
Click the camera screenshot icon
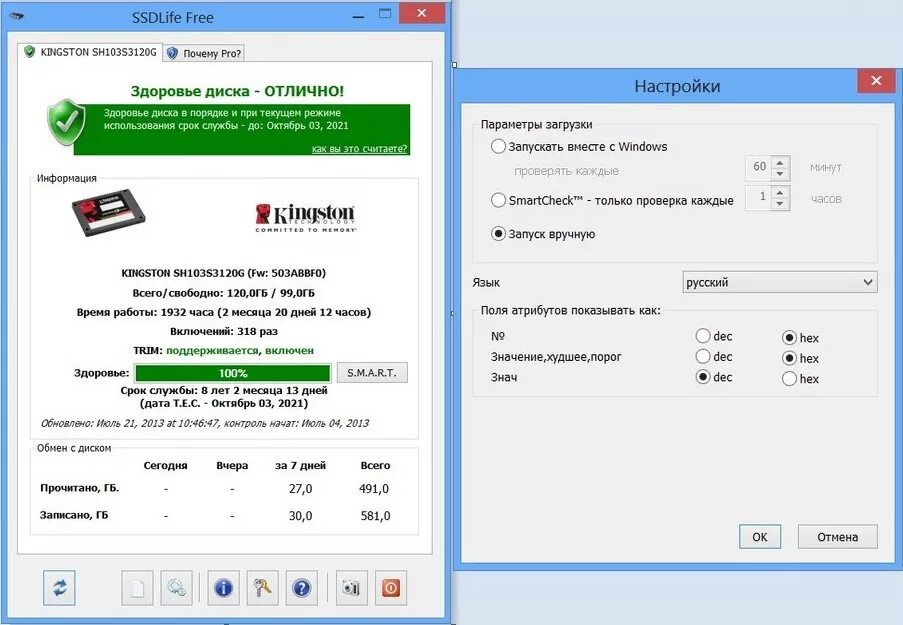(351, 588)
